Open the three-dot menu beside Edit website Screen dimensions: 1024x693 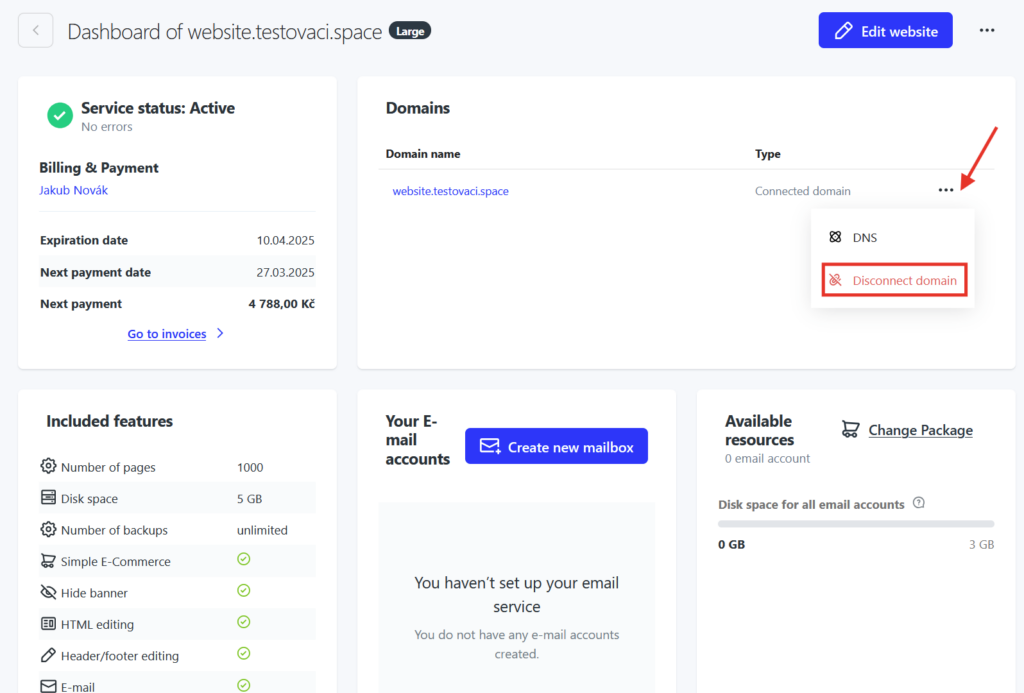click(x=987, y=31)
